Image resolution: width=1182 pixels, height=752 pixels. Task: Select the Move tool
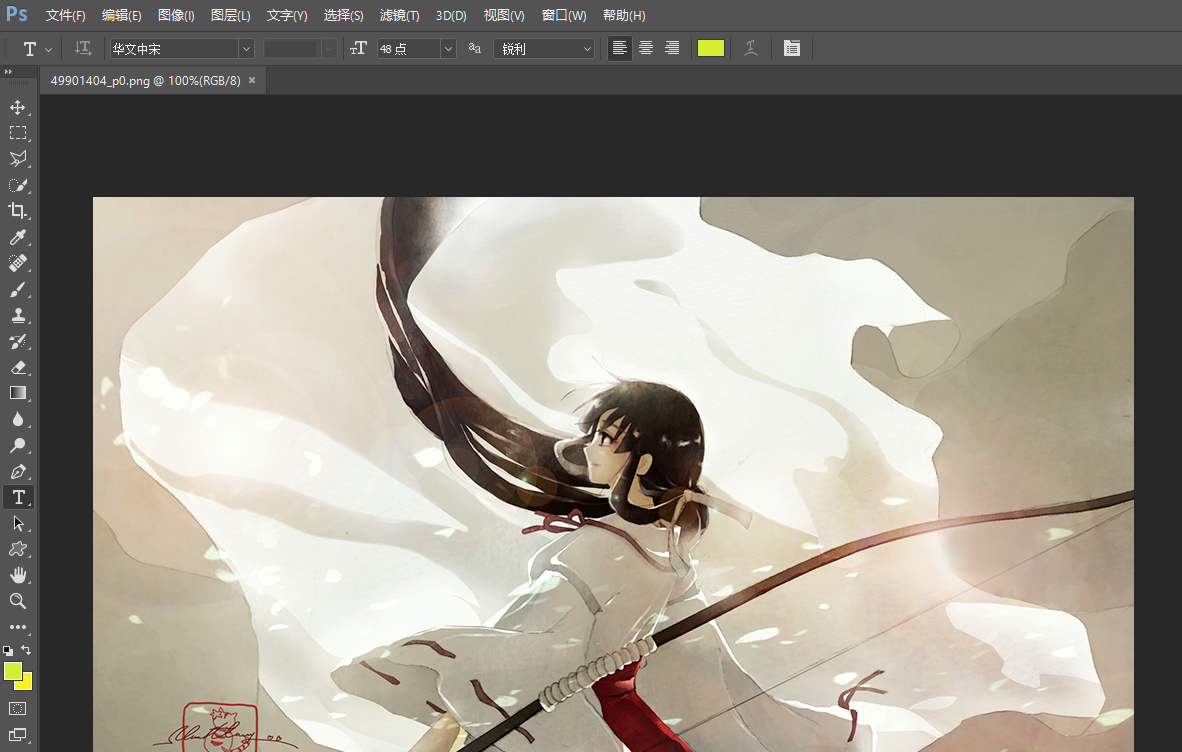17,107
